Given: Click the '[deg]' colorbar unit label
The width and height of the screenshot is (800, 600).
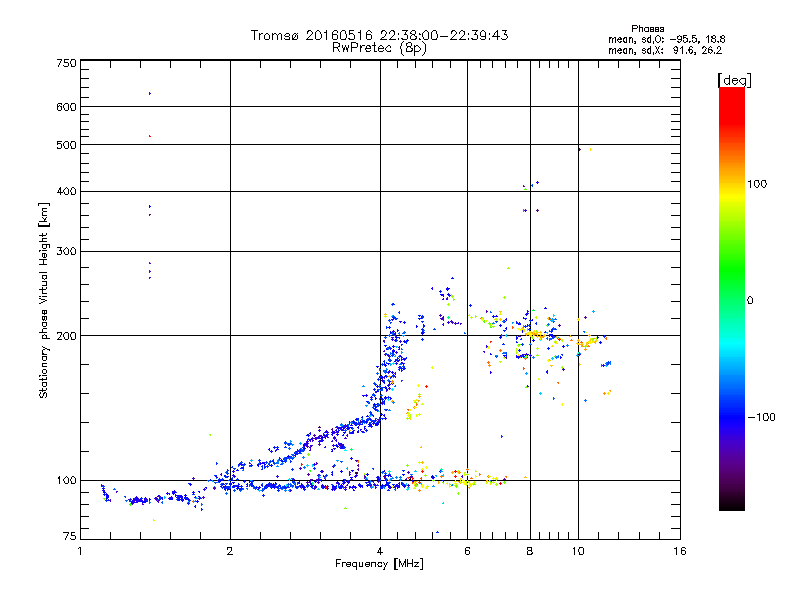Looking at the screenshot, I should [734, 80].
